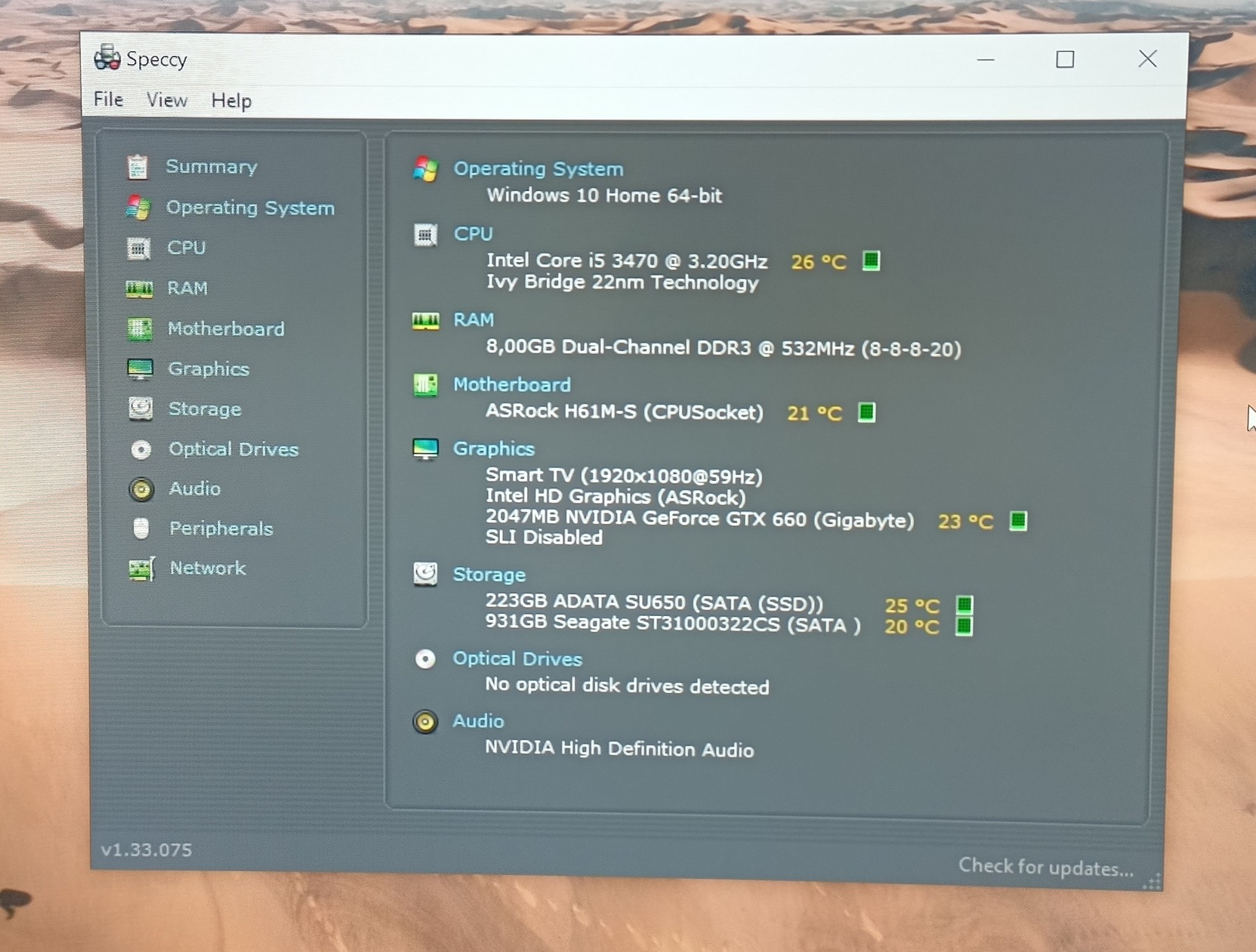The width and height of the screenshot is (1256, 952).
Task: Open Optical Drives from the sidebar
Action: tap(233, 449)
